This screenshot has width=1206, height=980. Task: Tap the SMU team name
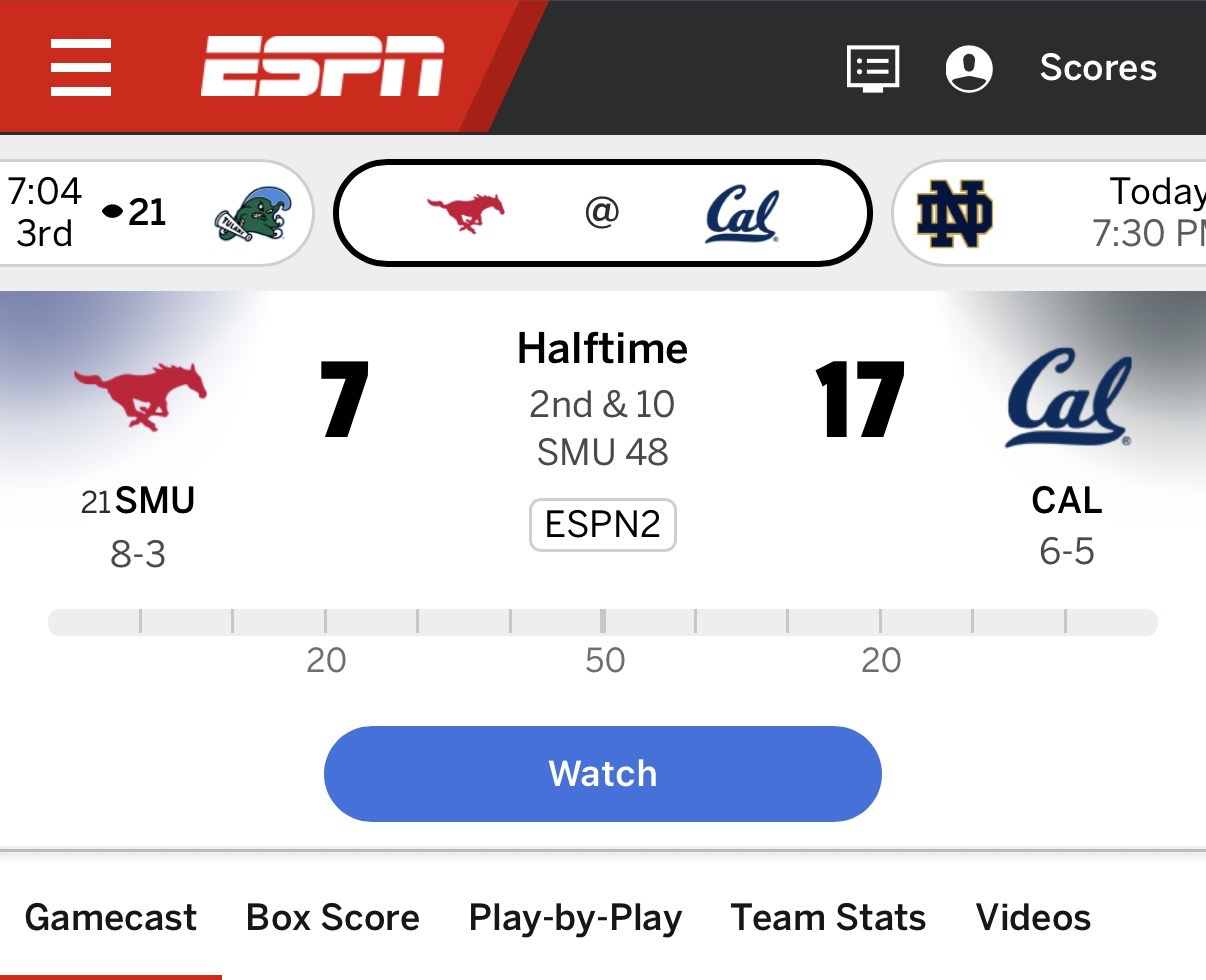pos(155,500)
